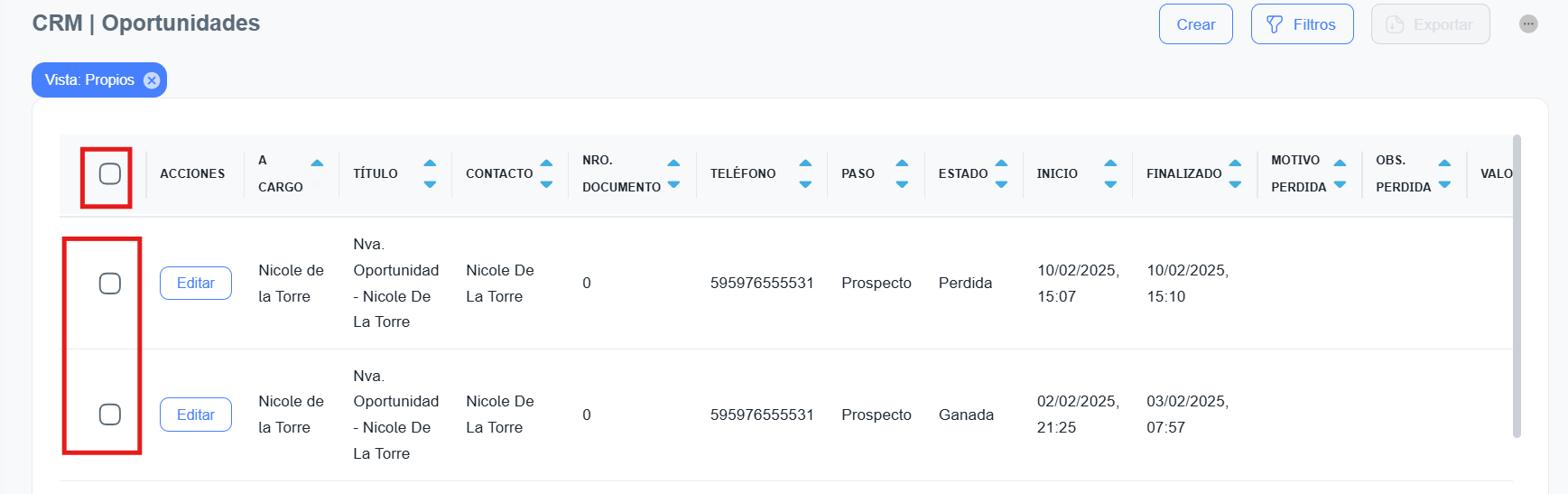Sort descending by Motivo Perdida column
Viewport: 1568px width, 494px height.
pos(1340,184)
